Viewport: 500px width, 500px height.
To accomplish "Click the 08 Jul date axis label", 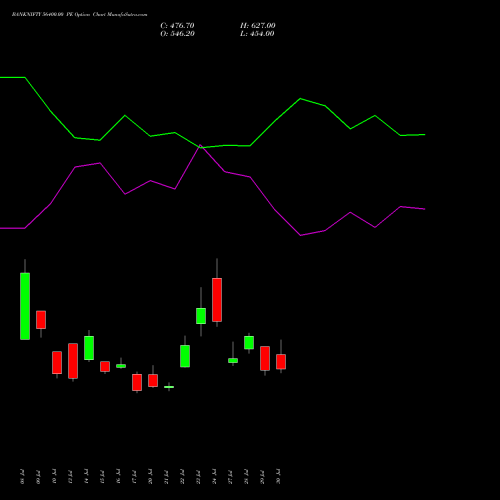I will pyautogui.click(x=22, y=477).
